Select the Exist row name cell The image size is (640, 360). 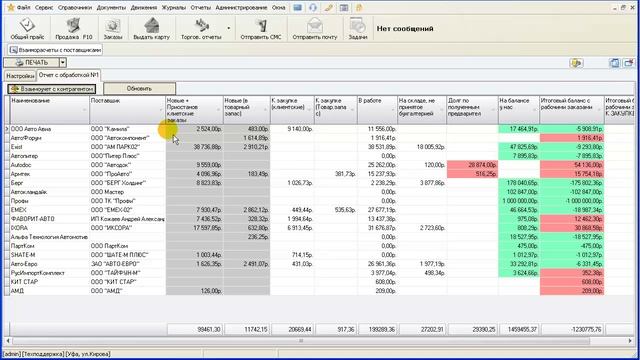coord(49,147)
